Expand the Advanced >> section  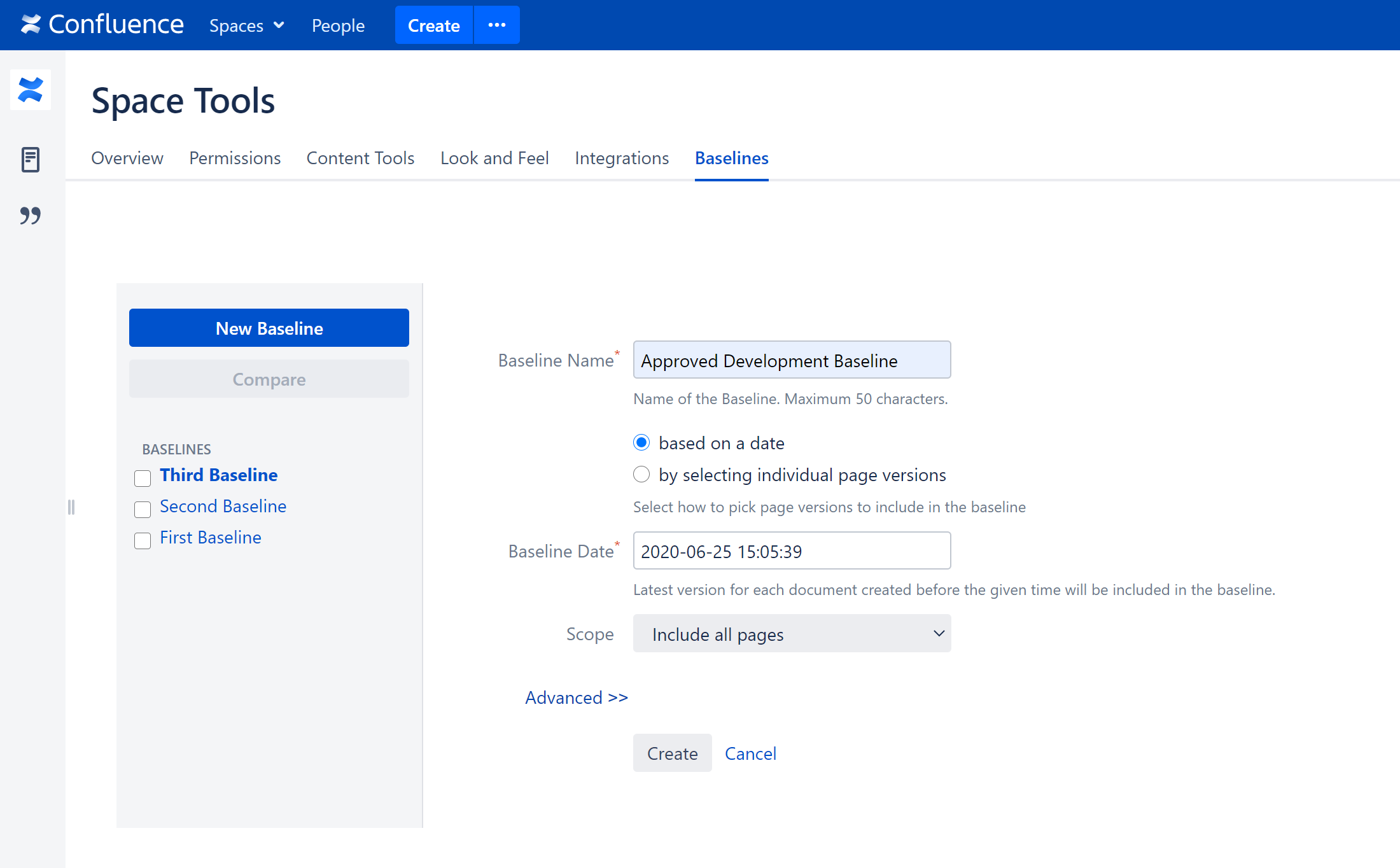576,697
